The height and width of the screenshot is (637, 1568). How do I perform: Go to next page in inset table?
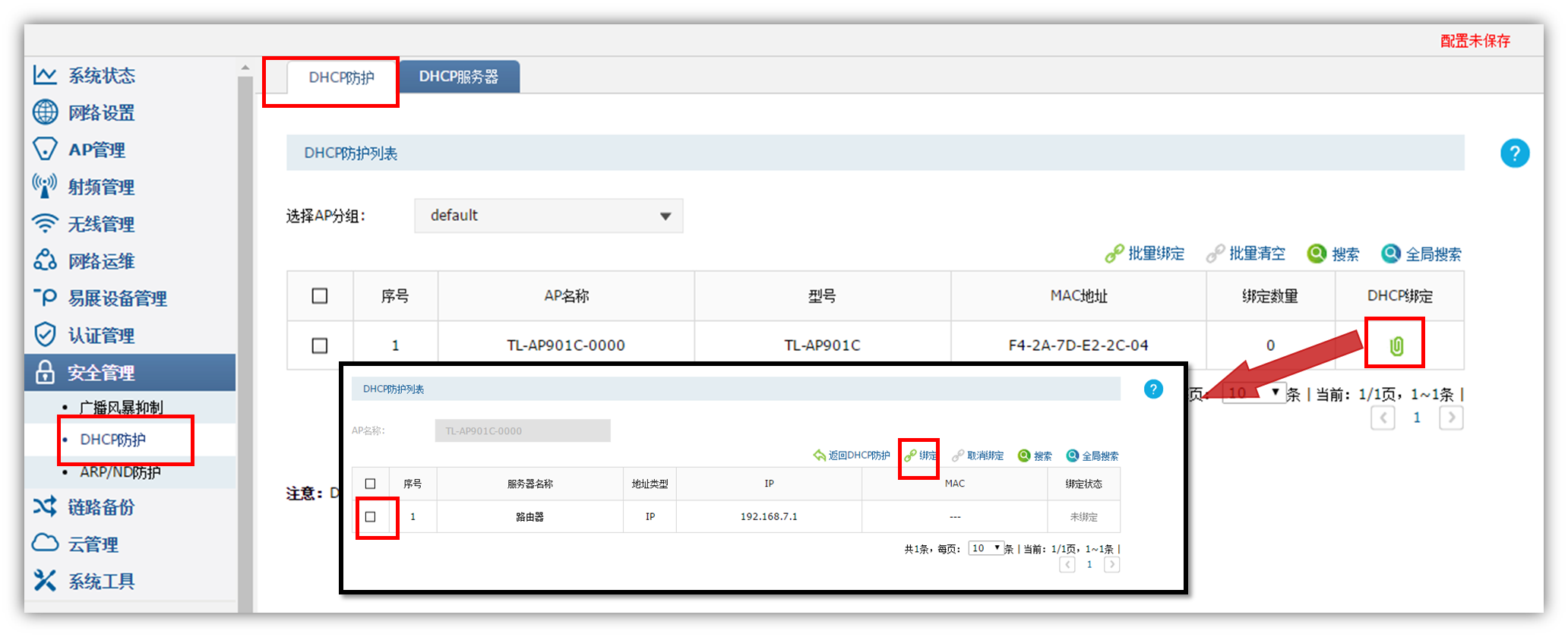coord(1112,565)
